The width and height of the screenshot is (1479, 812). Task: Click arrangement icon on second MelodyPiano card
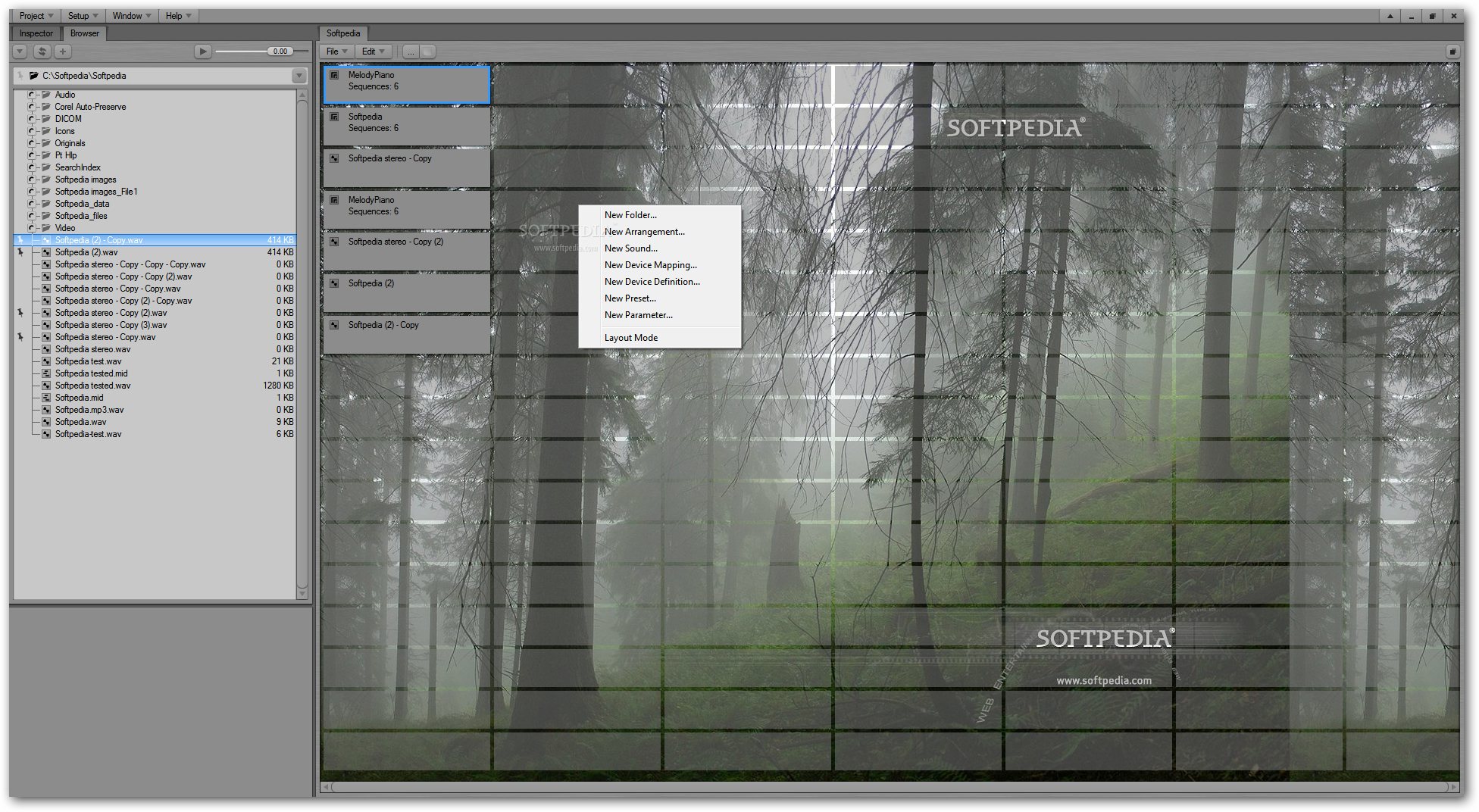334,200
